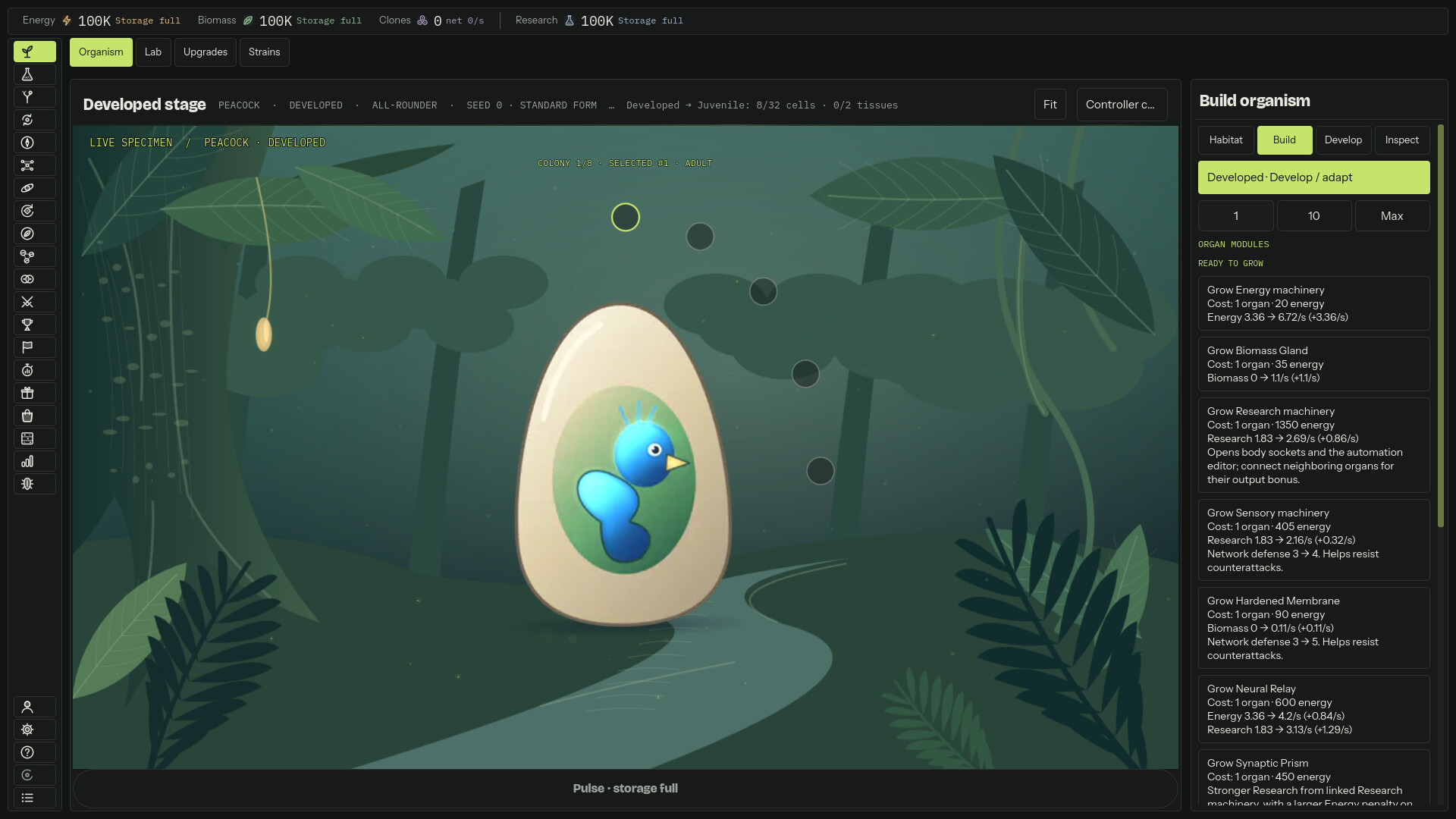Open the list menu icon at bottom
The image size is (1456, 819).
(x=34, y=798)
